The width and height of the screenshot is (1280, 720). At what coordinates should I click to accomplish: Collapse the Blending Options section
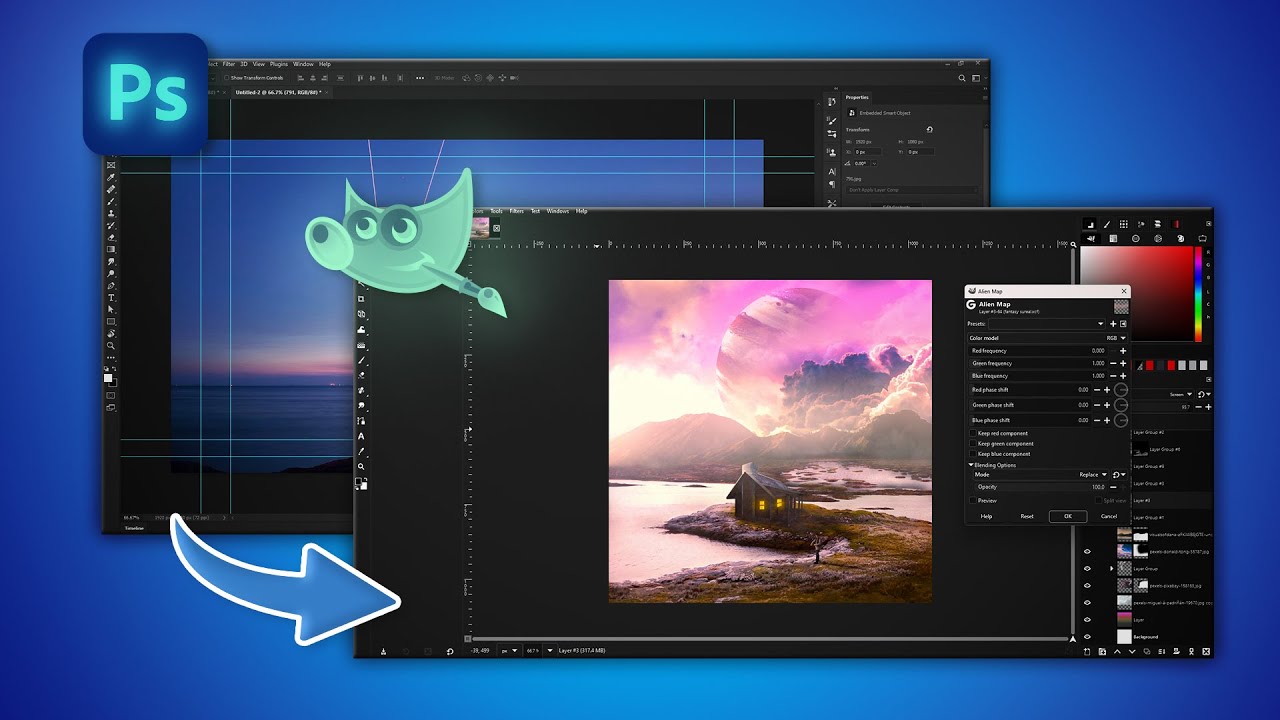[971, 465]
